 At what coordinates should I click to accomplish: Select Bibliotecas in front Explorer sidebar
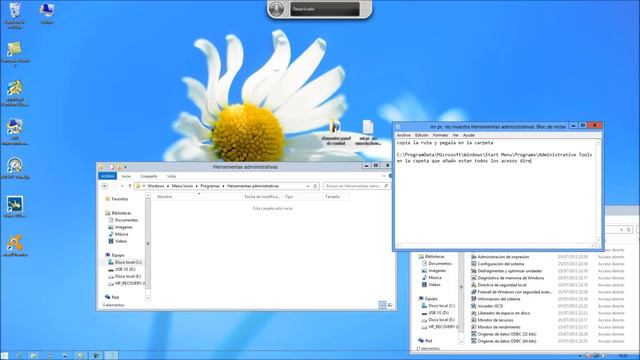(118, 213)
